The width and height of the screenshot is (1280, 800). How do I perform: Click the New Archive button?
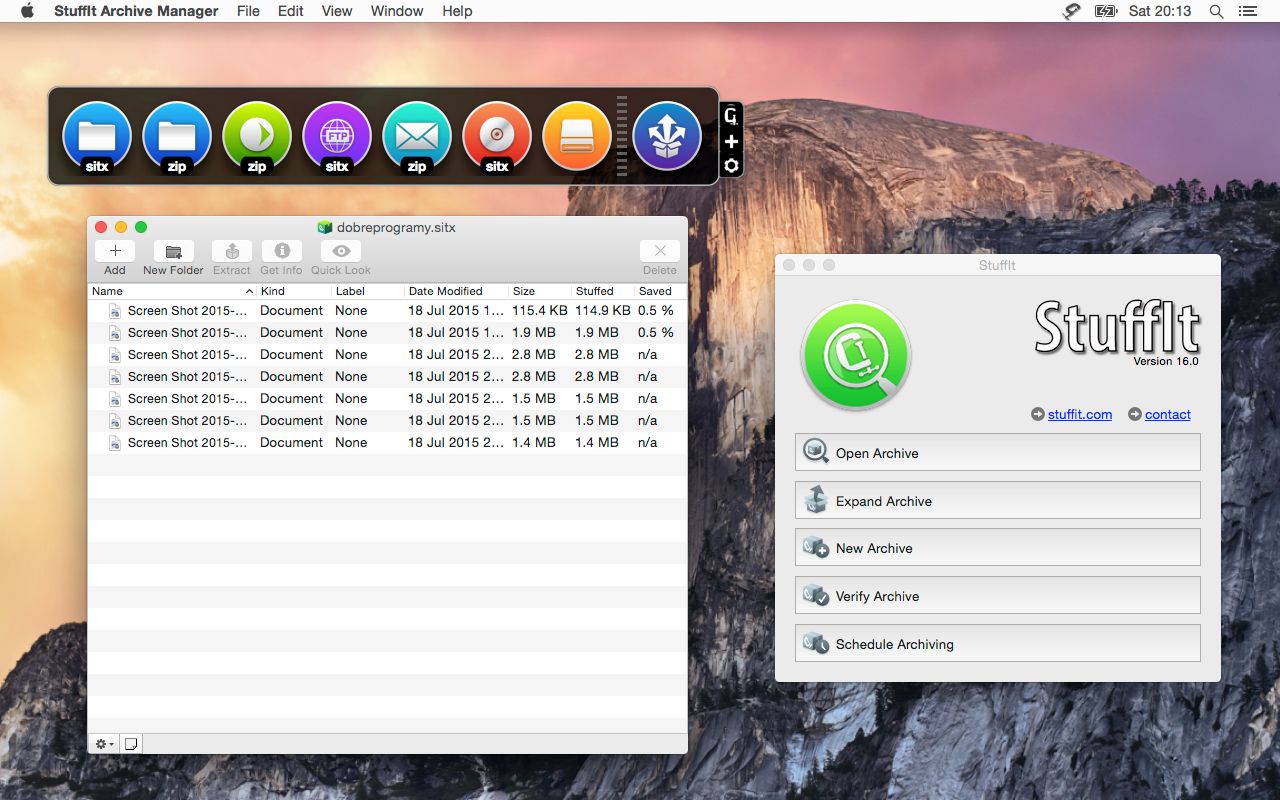tap(998, 547)
